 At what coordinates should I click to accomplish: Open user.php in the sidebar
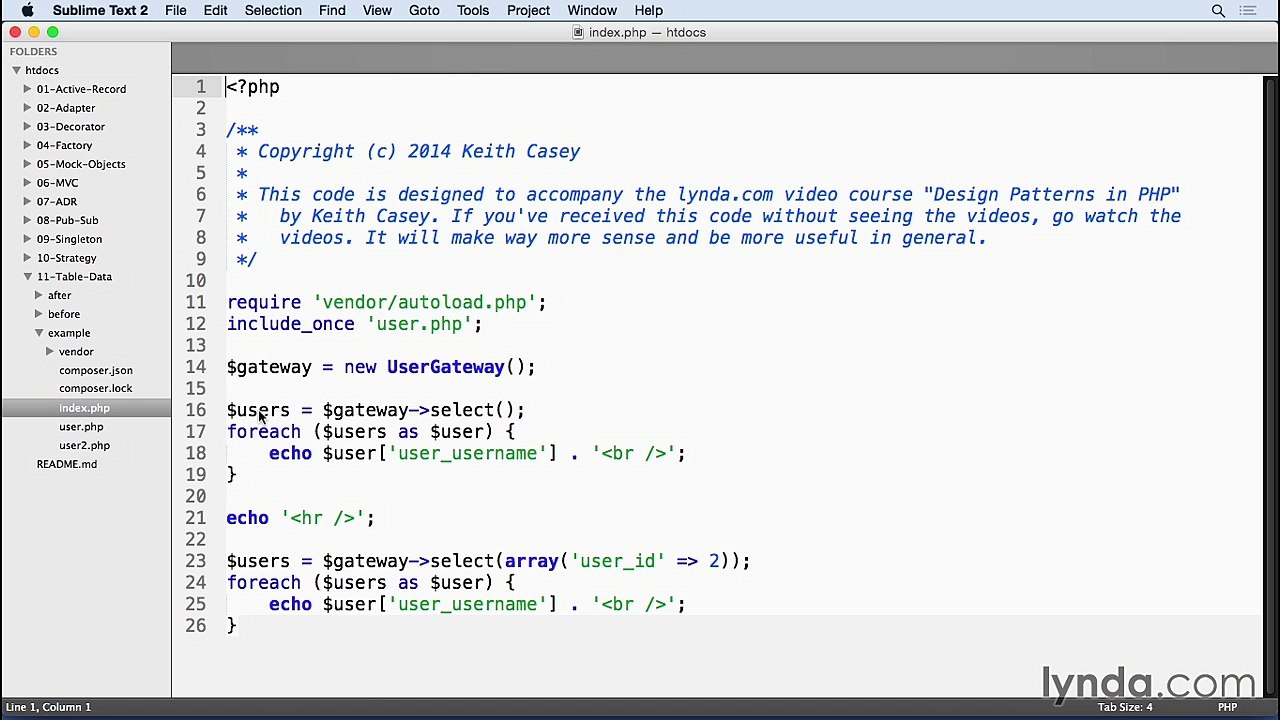81,427
